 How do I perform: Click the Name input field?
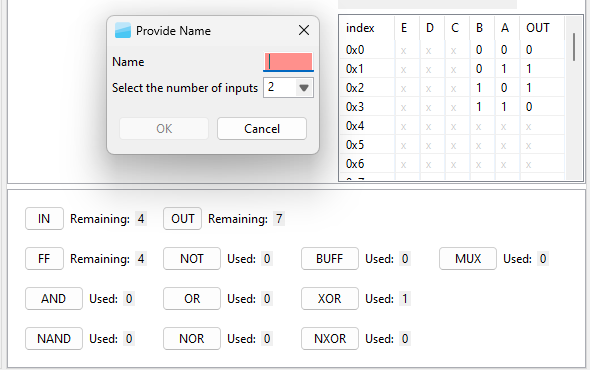click(x=288, y=62)
